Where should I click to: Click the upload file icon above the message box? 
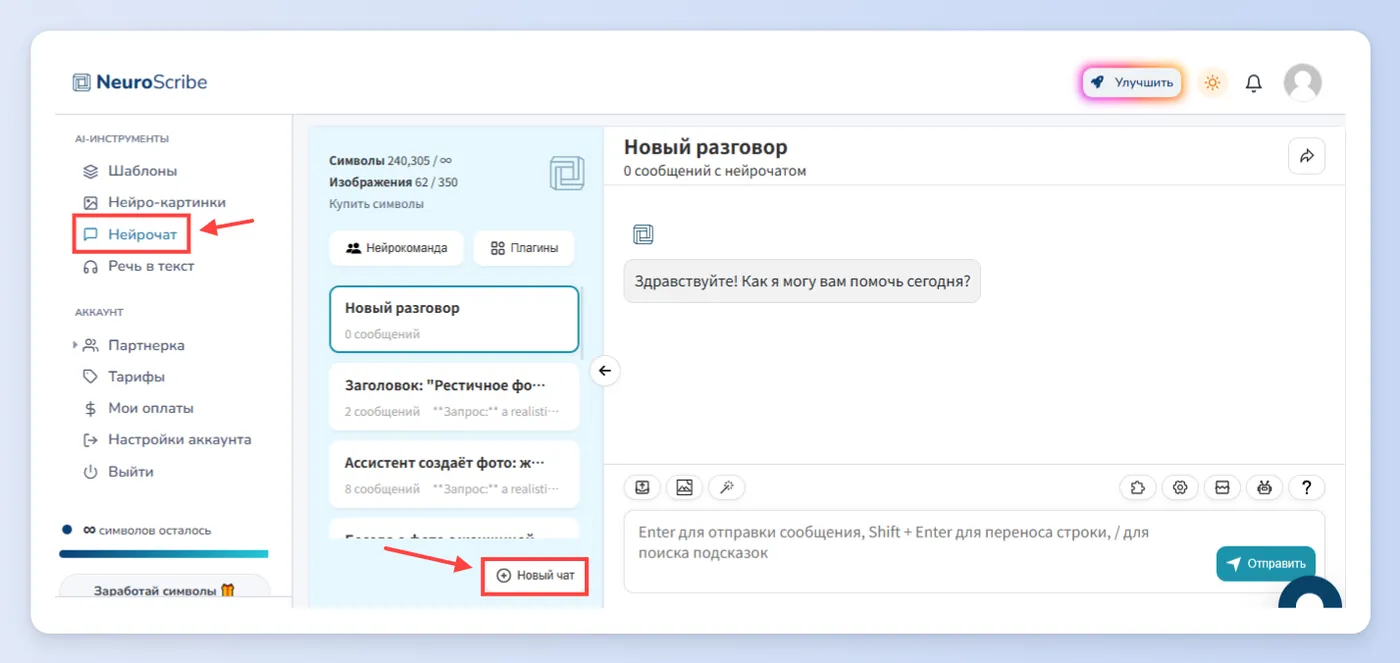click(x=643, y=487)
